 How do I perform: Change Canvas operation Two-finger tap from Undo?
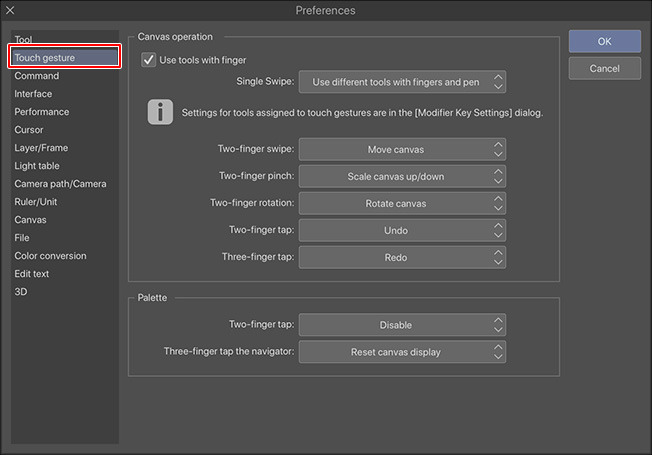click(402, 230)
